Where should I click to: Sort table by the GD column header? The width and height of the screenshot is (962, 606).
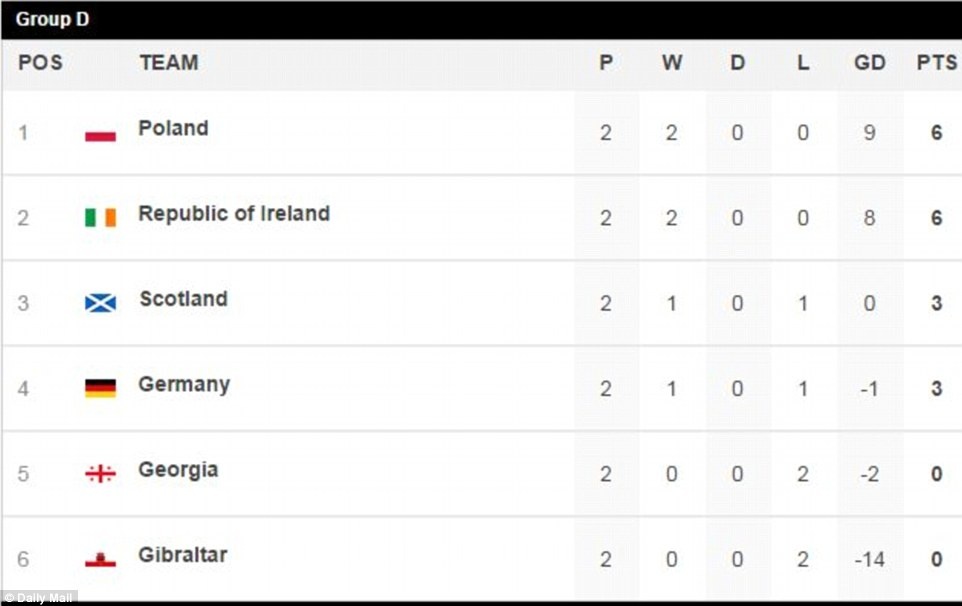[x=869, y=62]
